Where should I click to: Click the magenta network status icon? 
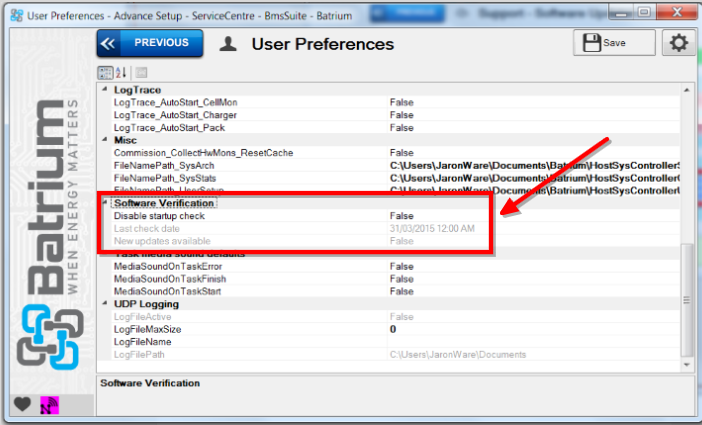pos(49,405)
